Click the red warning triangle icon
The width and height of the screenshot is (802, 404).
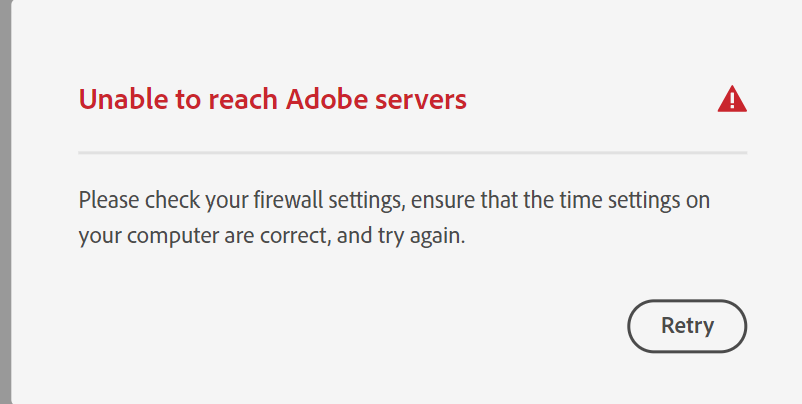click(732, 99)
